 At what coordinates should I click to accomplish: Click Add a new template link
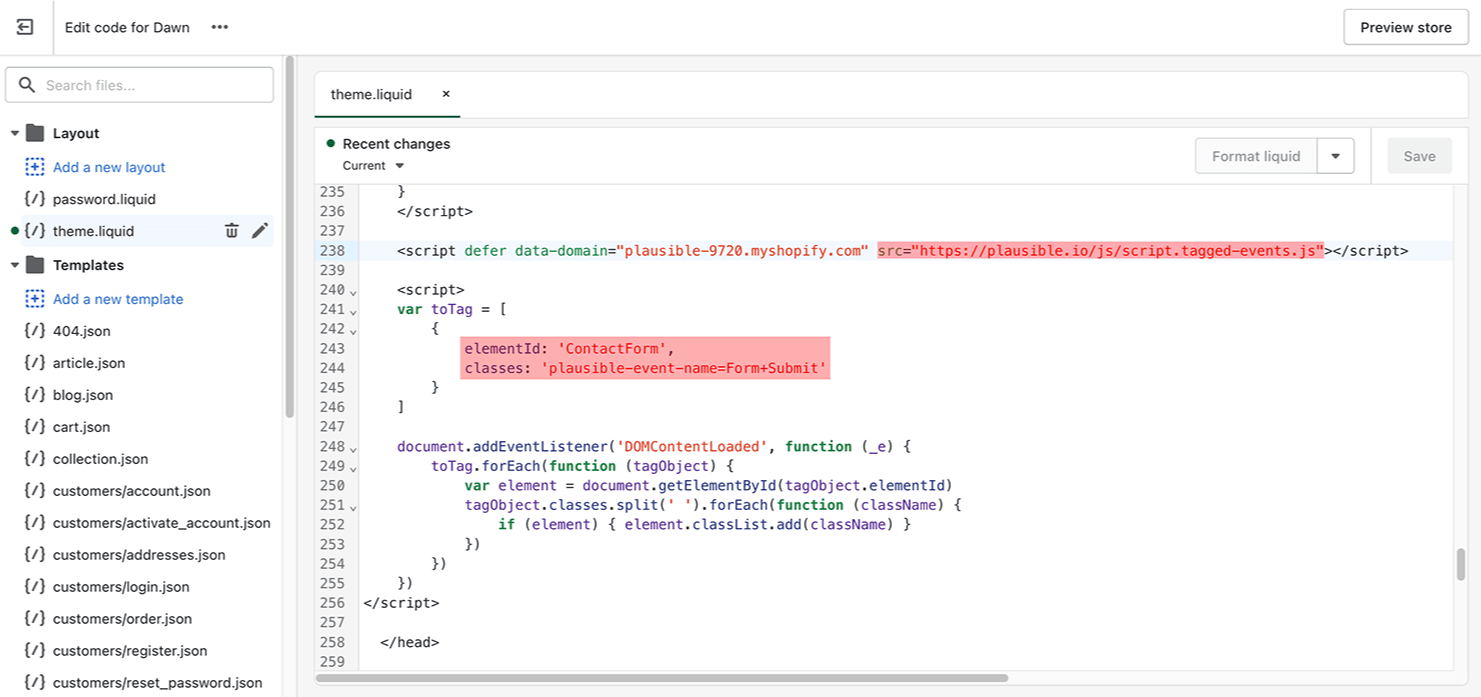pyautogui.click(x=118, y=299)
